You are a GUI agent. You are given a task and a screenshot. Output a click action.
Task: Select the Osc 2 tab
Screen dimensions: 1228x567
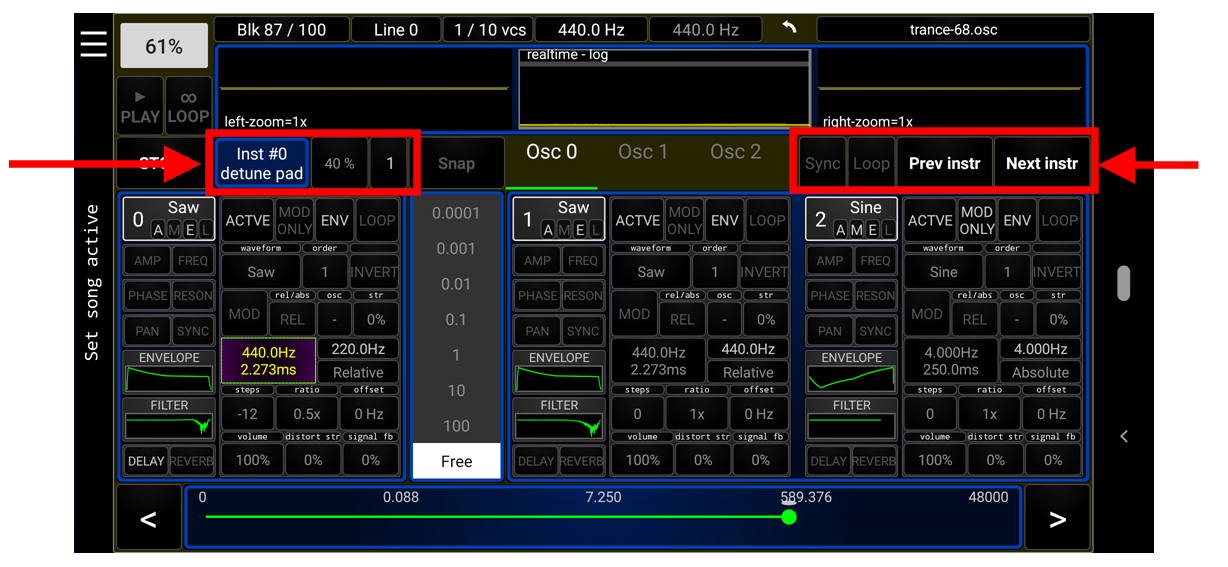pyautogui.click(x=736, y=152)
